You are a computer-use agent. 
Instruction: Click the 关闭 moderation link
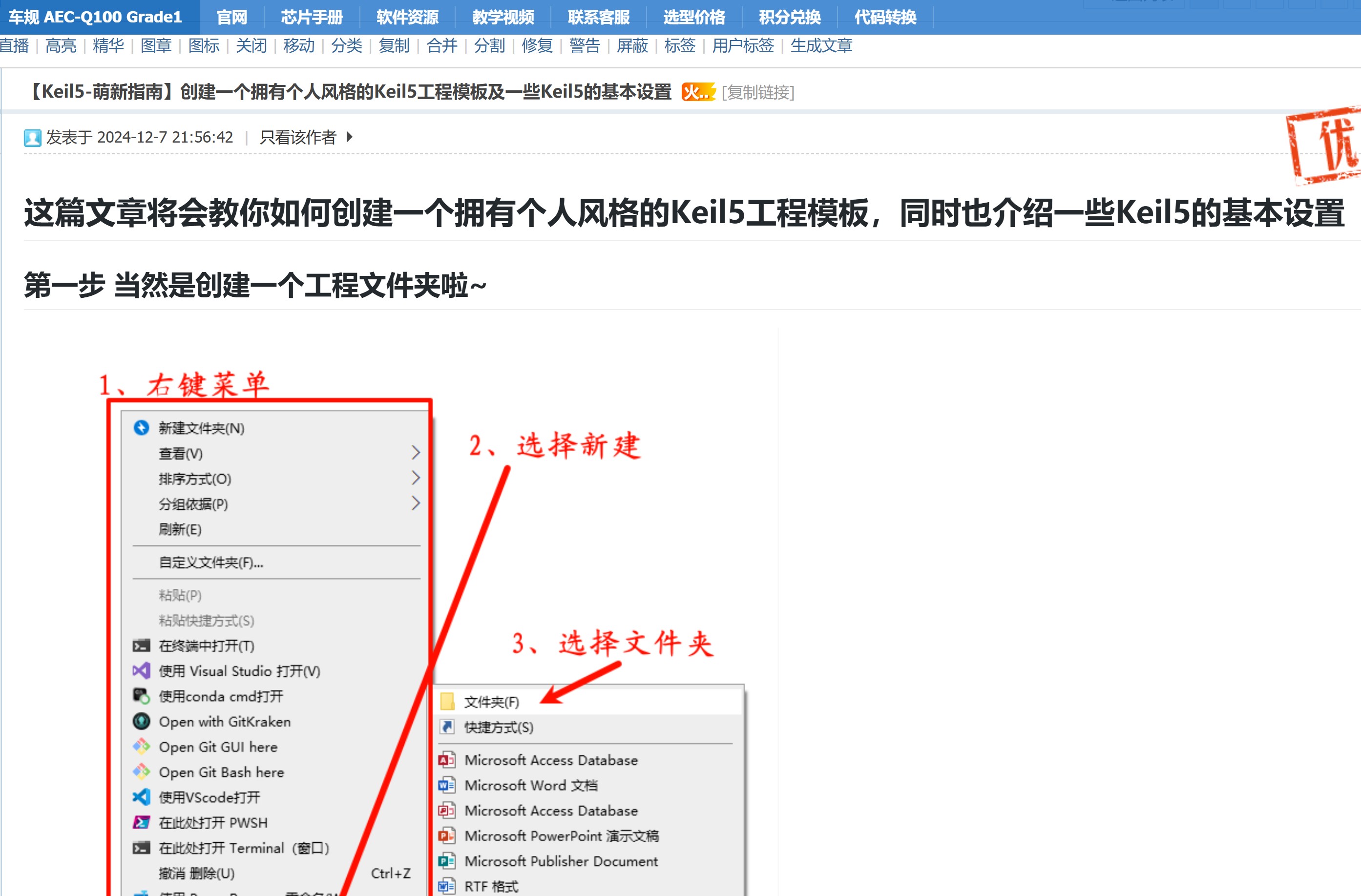tap(251, 46)
